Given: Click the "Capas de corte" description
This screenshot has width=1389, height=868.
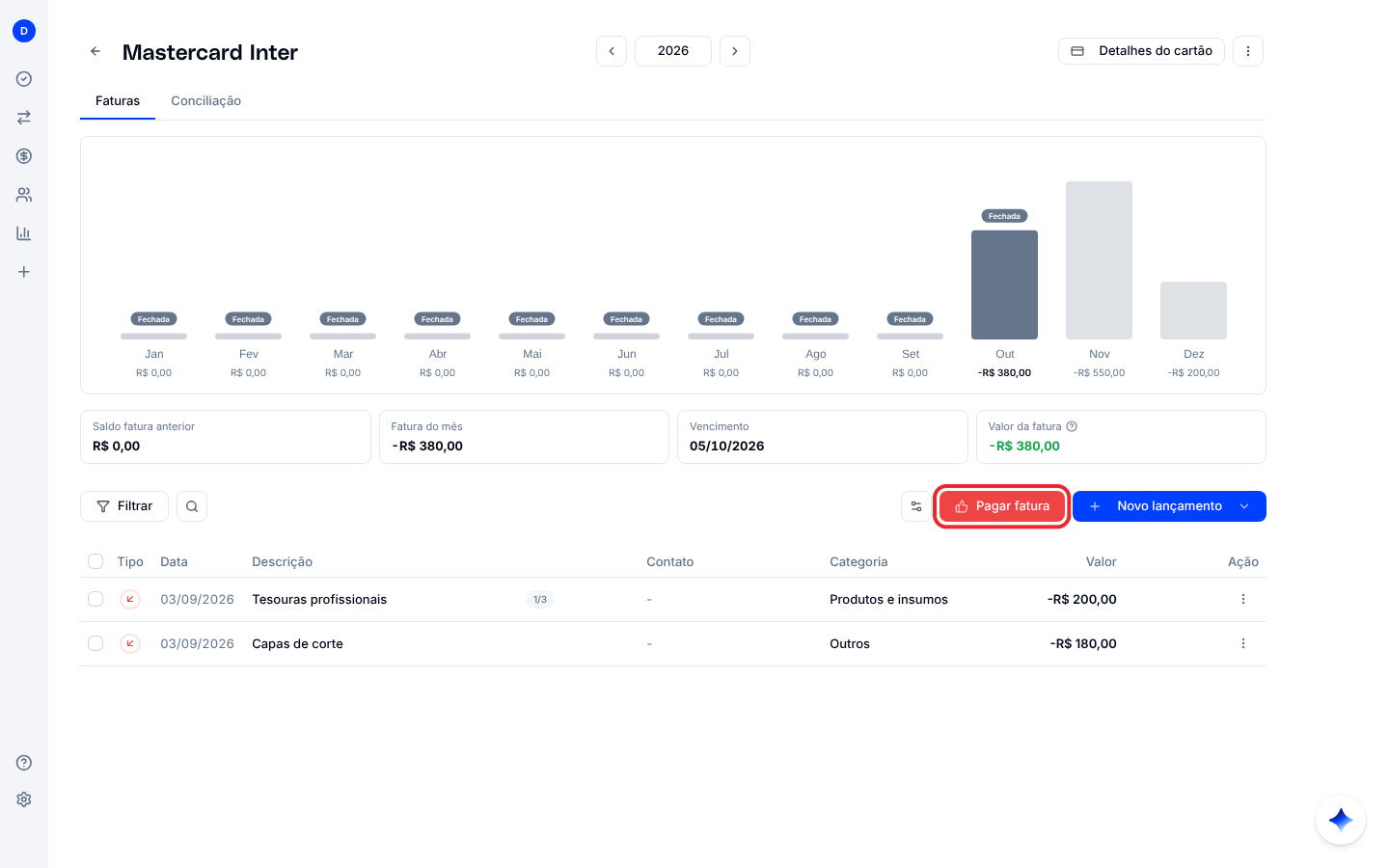Looking at the screenshot, I should (x=297, y=644).
